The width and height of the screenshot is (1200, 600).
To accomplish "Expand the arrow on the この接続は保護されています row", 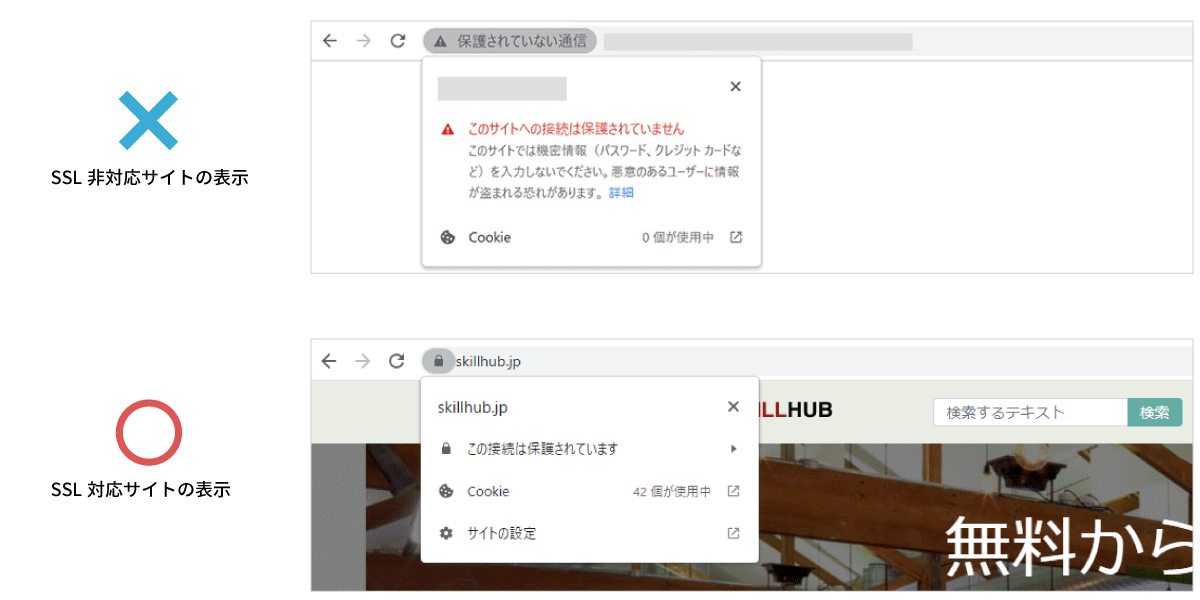I will 733,449.
